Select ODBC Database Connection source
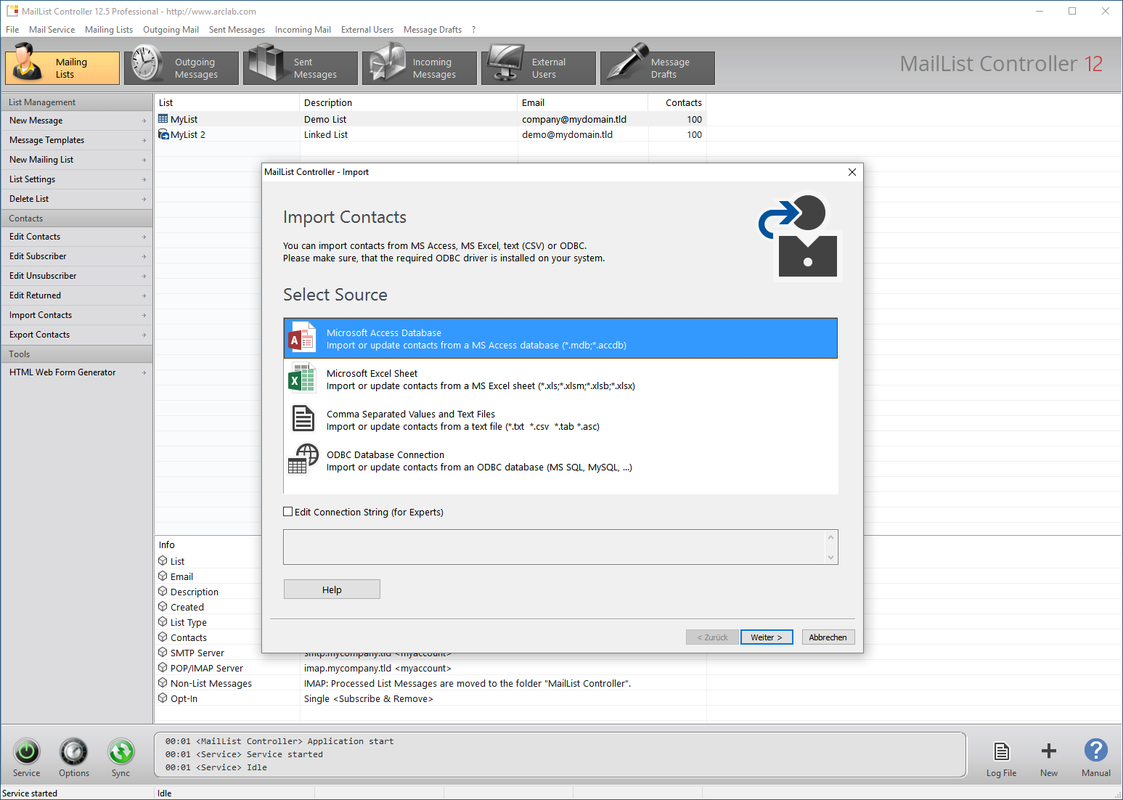This screenshot has height=800, width=1123. pos(561,461)
